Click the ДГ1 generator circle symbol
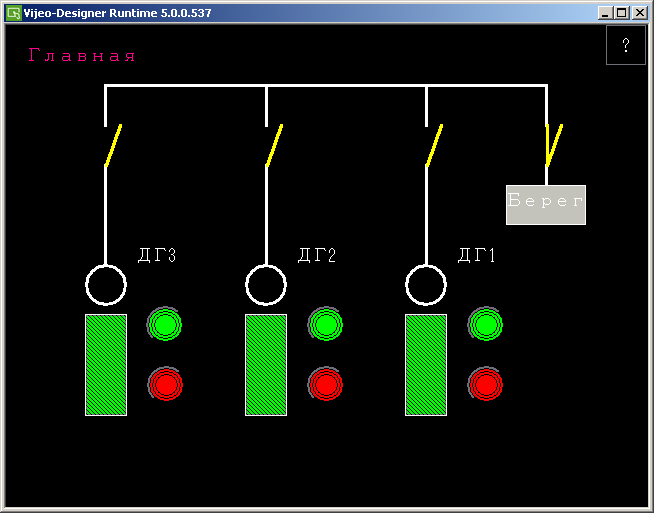 (x=426, y=285)
